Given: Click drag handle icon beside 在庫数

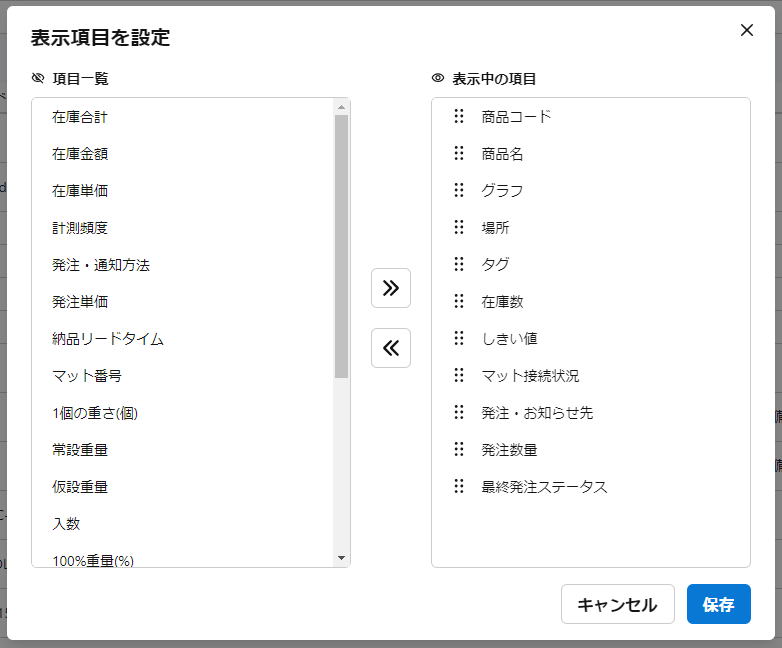Looking at the screenshot, I should click(x=459, y=301).
